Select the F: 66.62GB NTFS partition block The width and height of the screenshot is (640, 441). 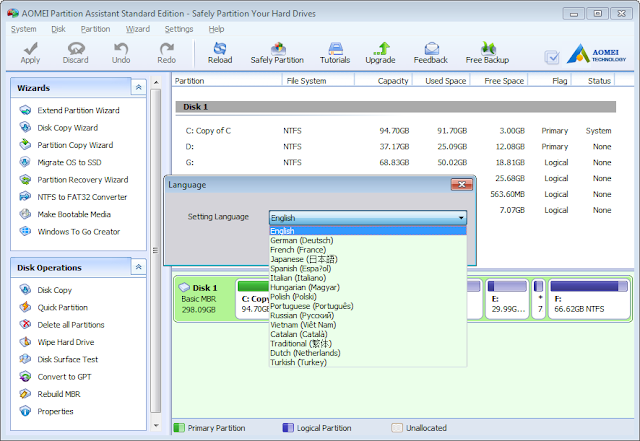coord(589,299)
